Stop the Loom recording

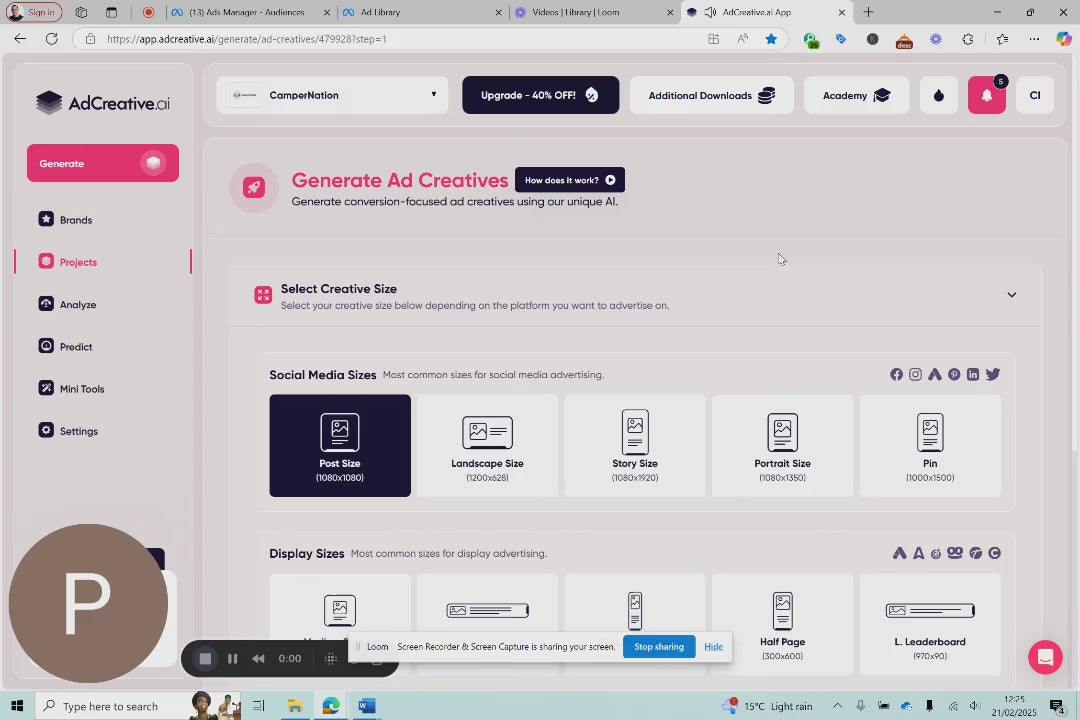click(x=205, y=658)
